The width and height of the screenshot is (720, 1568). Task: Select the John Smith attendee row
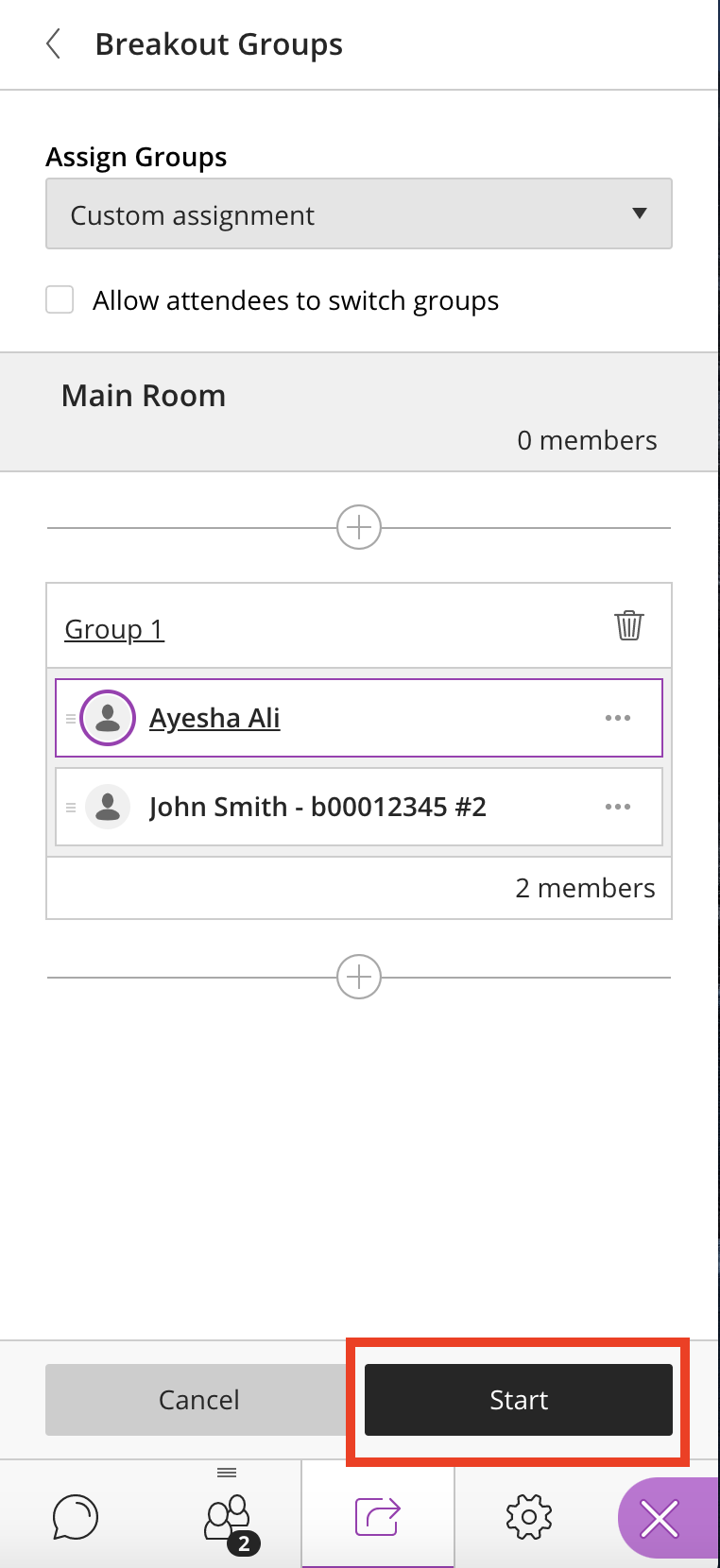tap(359, 807)
